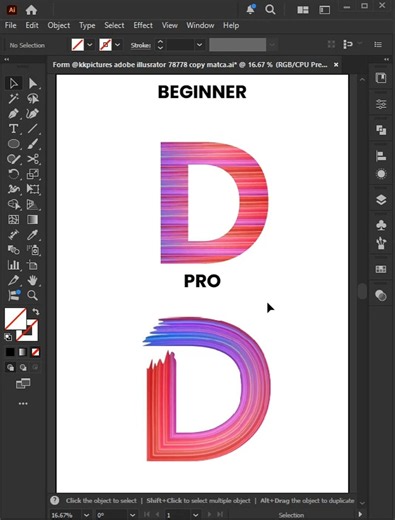The width and height of the screenshot is (395, 520).
Task: Open rotate view angle dropdown
Action: point(132,515)
